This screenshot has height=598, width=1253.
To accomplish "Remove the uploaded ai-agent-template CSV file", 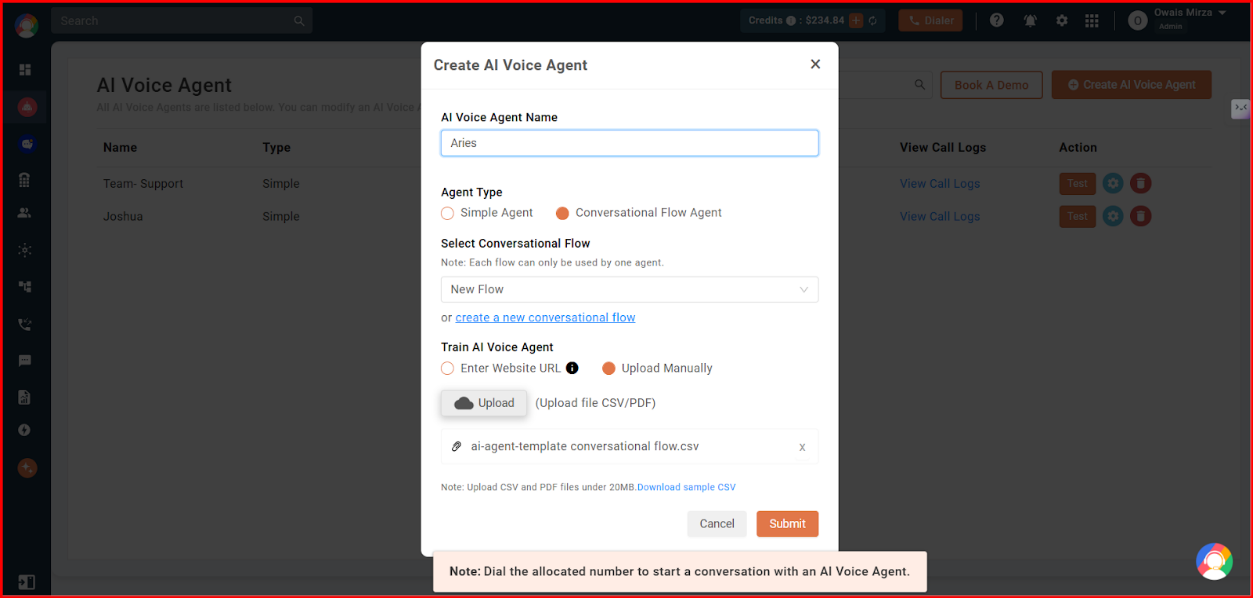I will 802,447.
